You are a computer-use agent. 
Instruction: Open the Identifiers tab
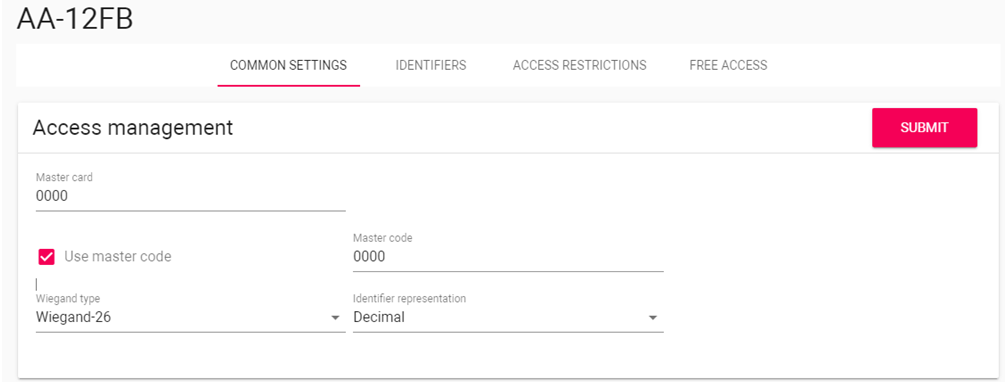(x=431, y=65)
